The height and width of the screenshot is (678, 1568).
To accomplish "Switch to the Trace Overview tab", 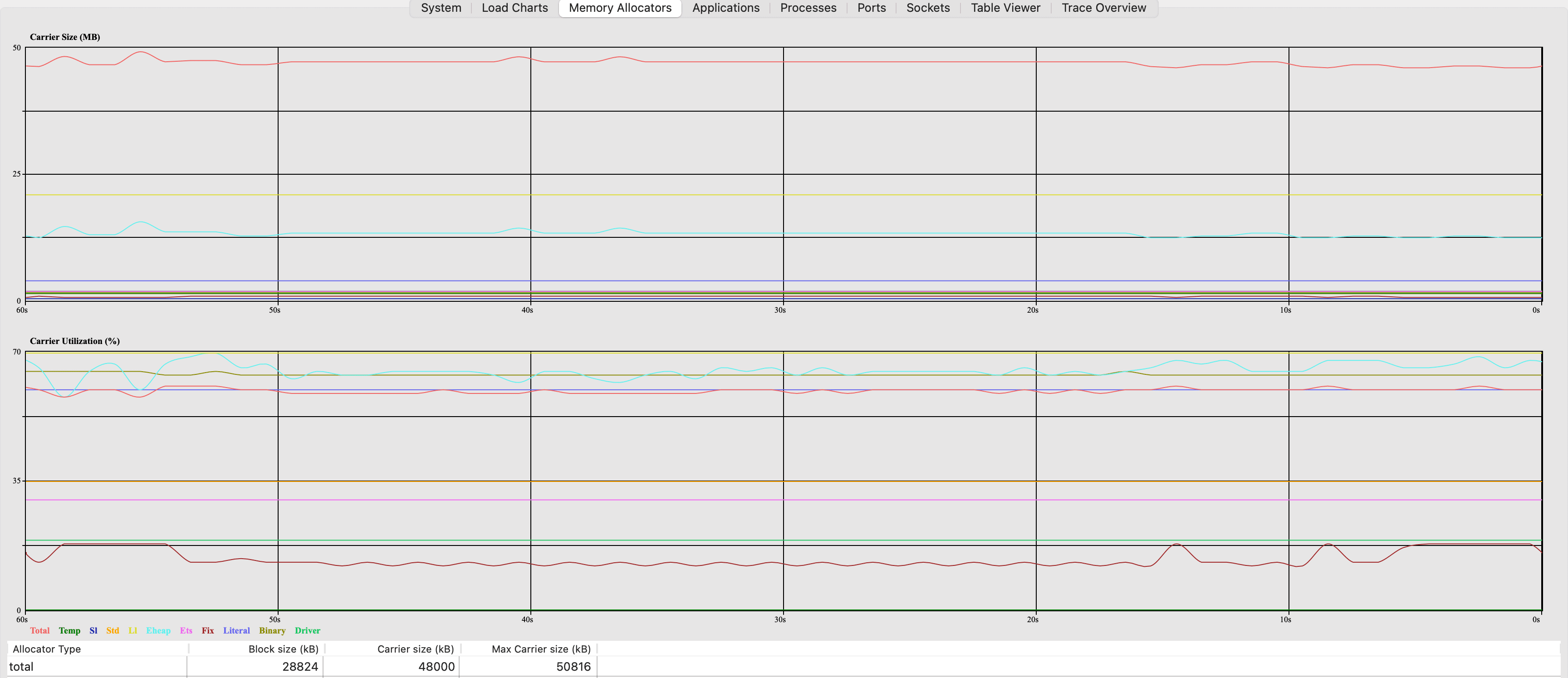I will 1104,8.
